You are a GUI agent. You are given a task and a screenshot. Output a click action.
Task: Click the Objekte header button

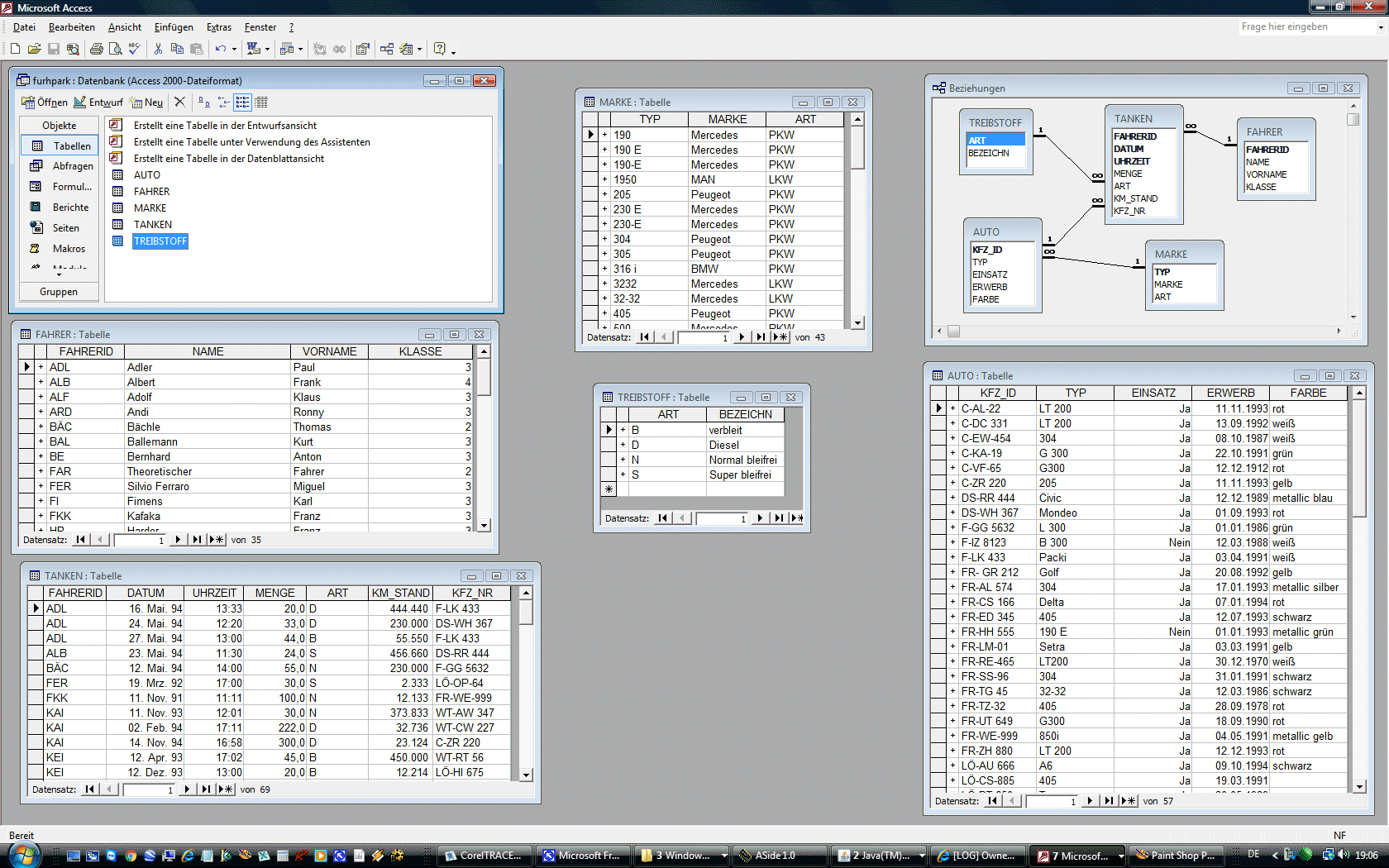coord(60,126)
